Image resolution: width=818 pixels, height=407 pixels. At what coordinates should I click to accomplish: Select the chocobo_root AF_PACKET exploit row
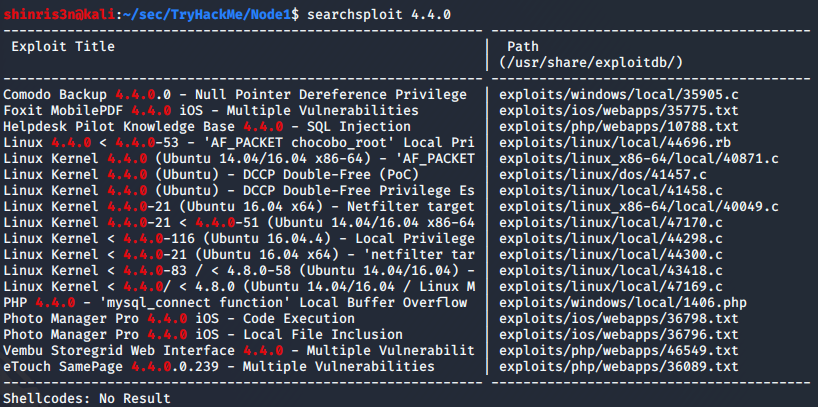(239, 142)
